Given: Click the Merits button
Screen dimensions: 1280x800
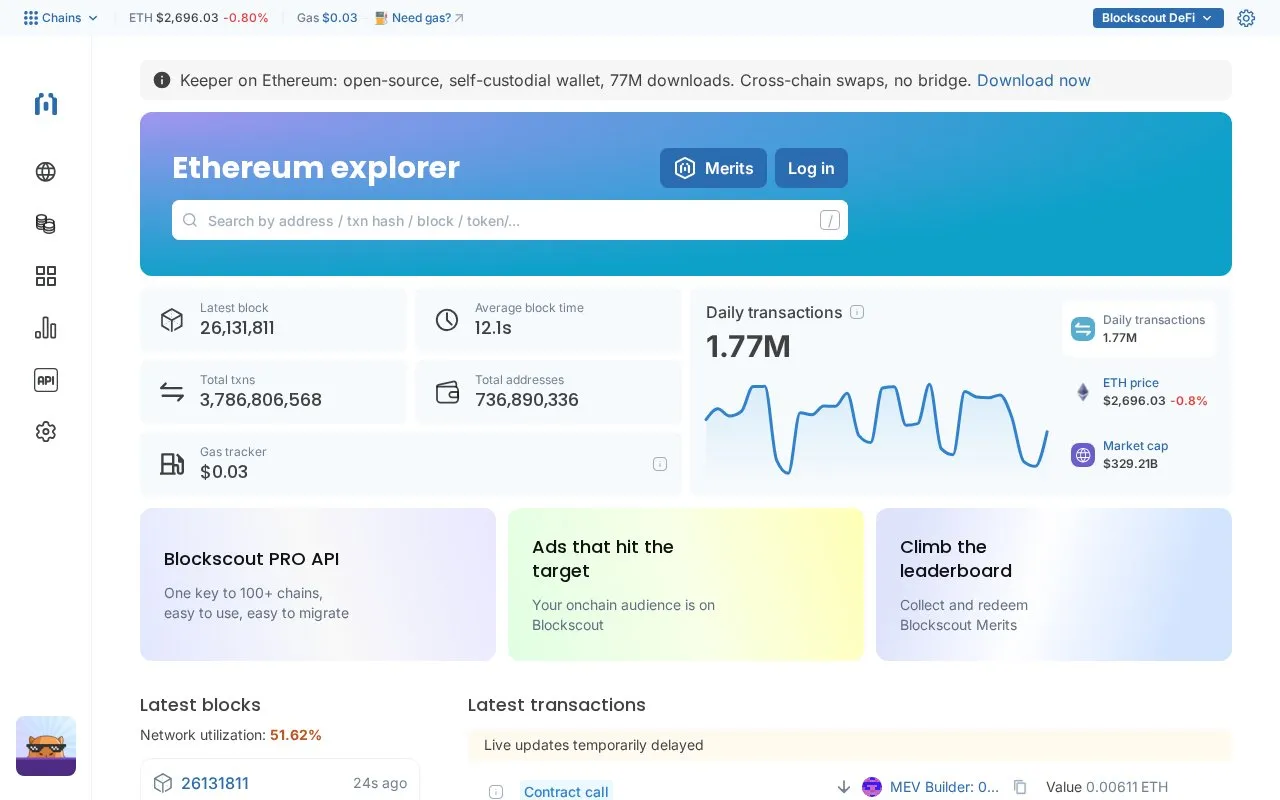Looking at the screenshot, I should point(713,168).
